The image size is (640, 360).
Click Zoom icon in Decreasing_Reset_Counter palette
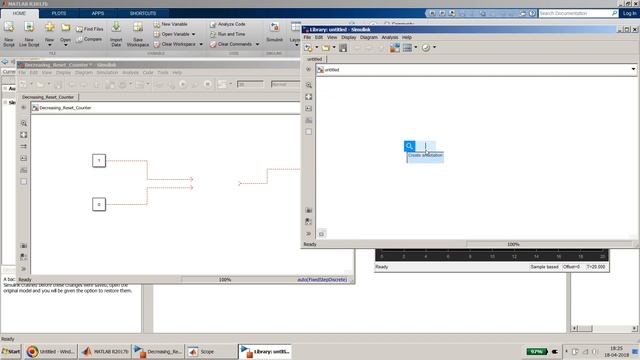point(24,123)
